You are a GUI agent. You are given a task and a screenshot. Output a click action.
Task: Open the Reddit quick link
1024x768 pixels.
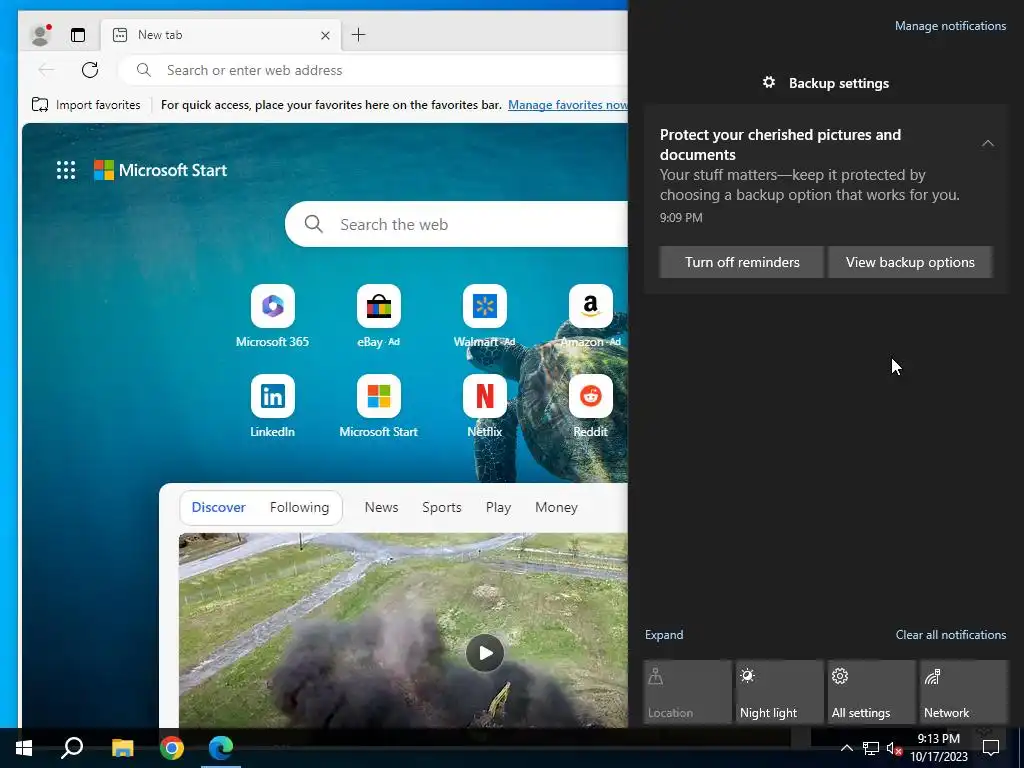tap(591, 406)
